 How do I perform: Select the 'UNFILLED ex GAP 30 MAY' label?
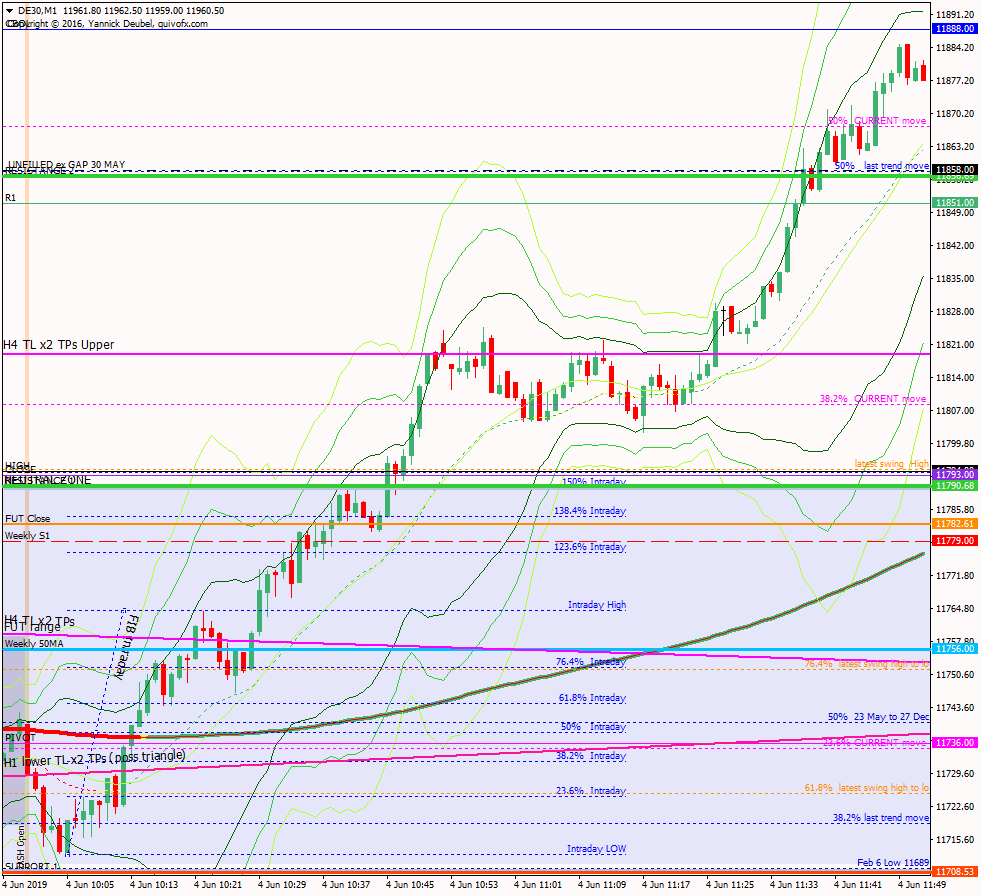coord(66,164)
